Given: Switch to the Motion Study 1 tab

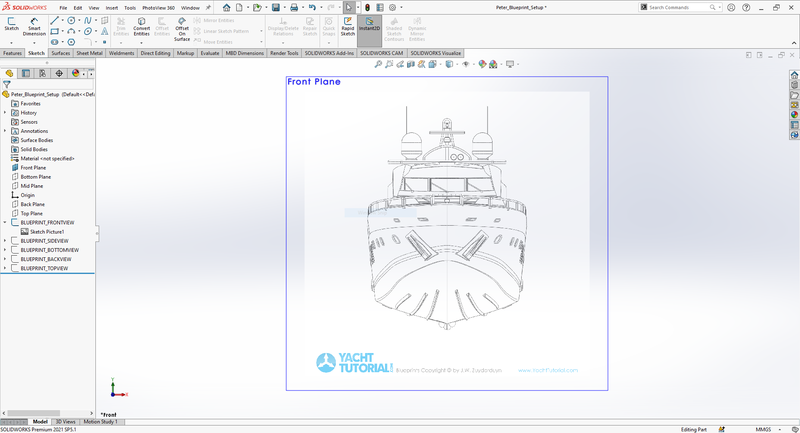Looking at the screenshot, I should 100,422.
